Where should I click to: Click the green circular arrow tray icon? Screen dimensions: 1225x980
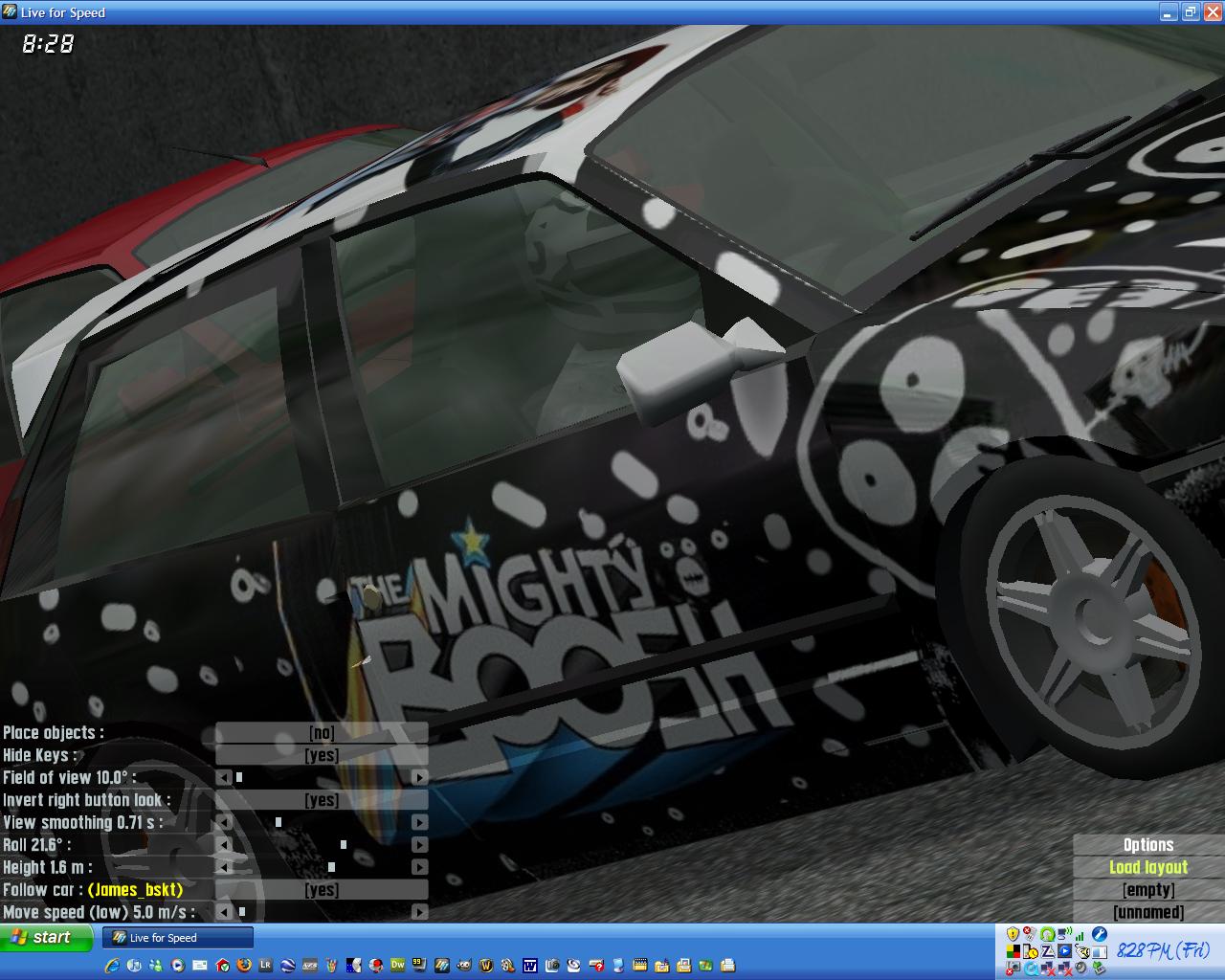click(1048, 934)
